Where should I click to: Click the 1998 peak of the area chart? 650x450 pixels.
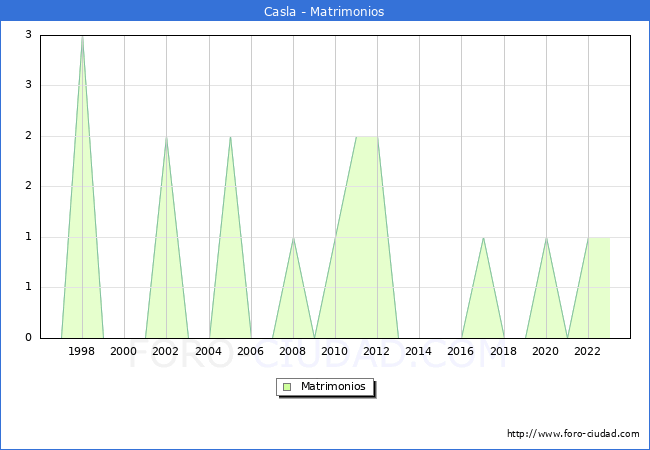(x=82, y=37)
